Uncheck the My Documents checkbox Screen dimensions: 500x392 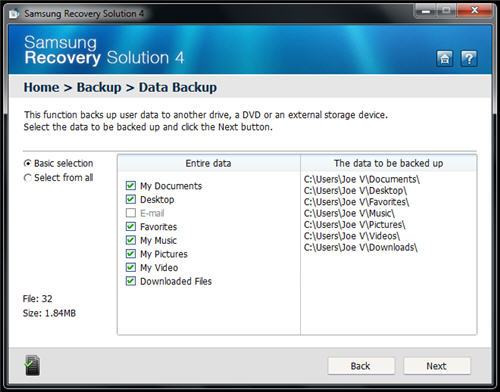point(131,185)
